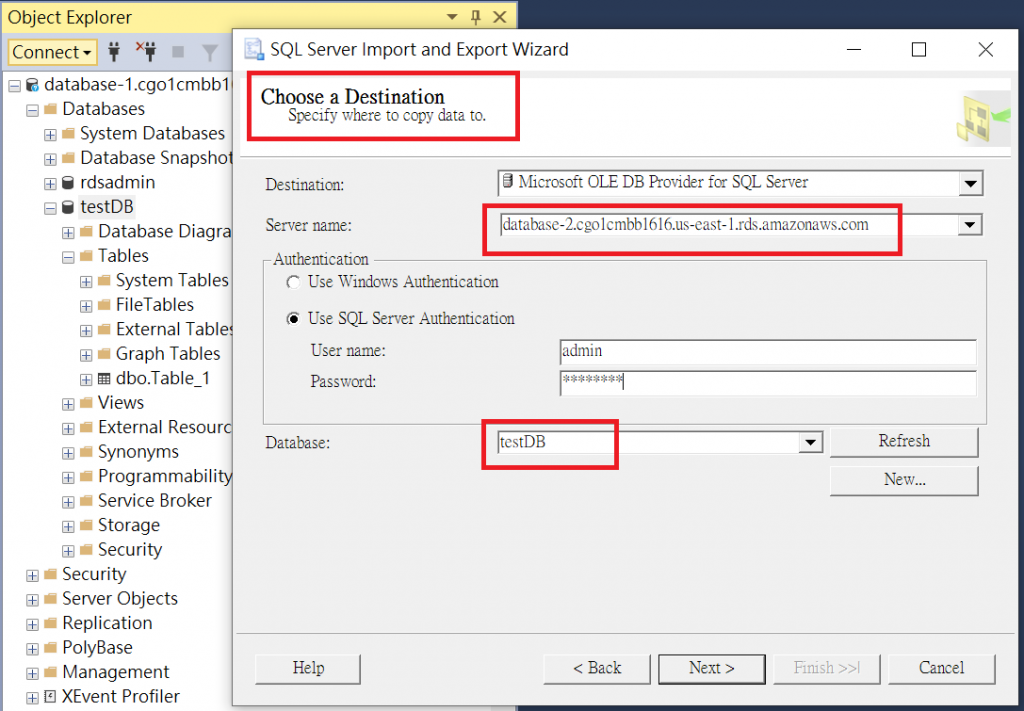Click the stop square icon in Object Explorer toolbar
The height and width of the screenshot is (711, 1024).
pyautogui.click(x=178, y=52)
